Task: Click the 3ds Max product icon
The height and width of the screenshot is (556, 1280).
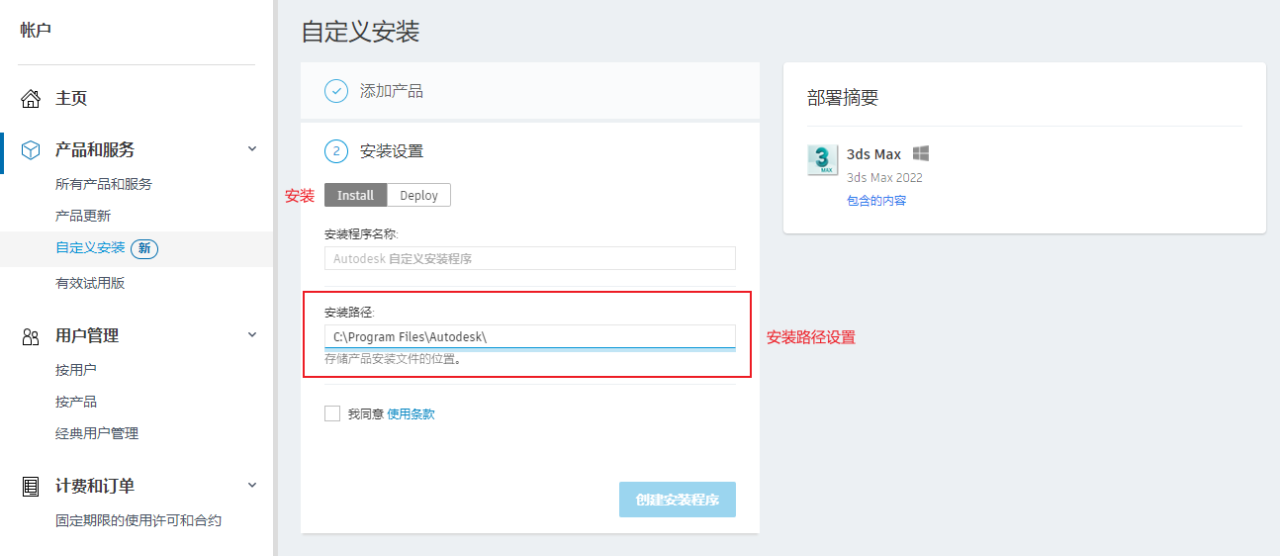Action: click(823, 160)
